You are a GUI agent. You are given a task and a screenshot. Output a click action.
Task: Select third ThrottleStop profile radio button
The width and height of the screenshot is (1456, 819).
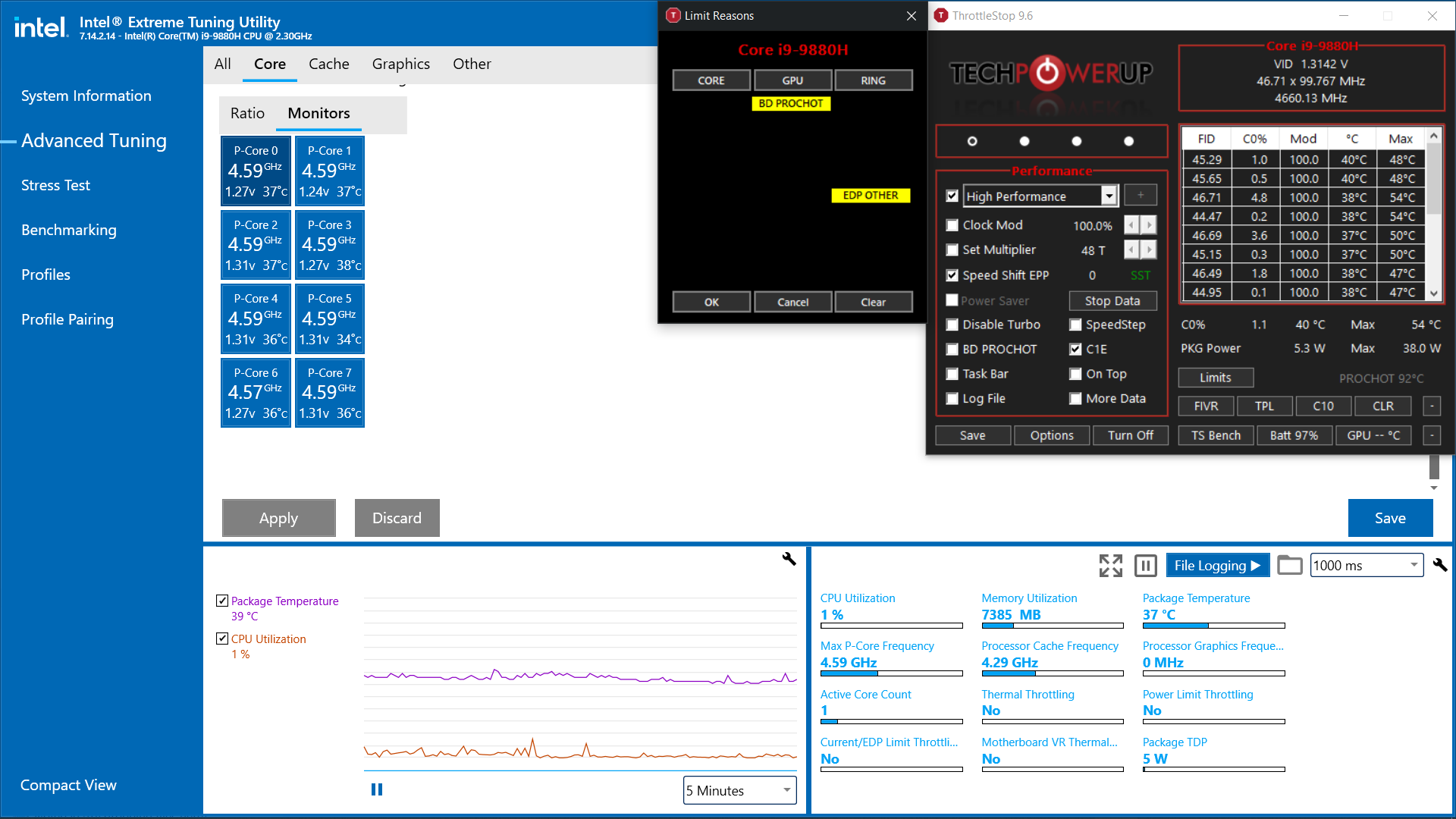point(1076,141)
